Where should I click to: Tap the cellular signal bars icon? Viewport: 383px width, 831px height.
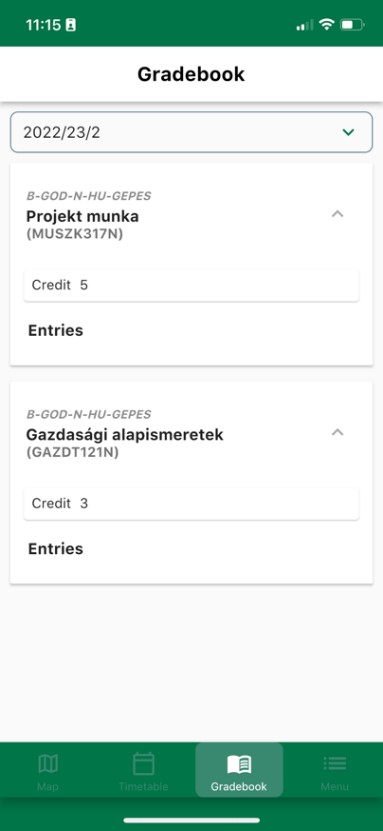pos(305,25)
